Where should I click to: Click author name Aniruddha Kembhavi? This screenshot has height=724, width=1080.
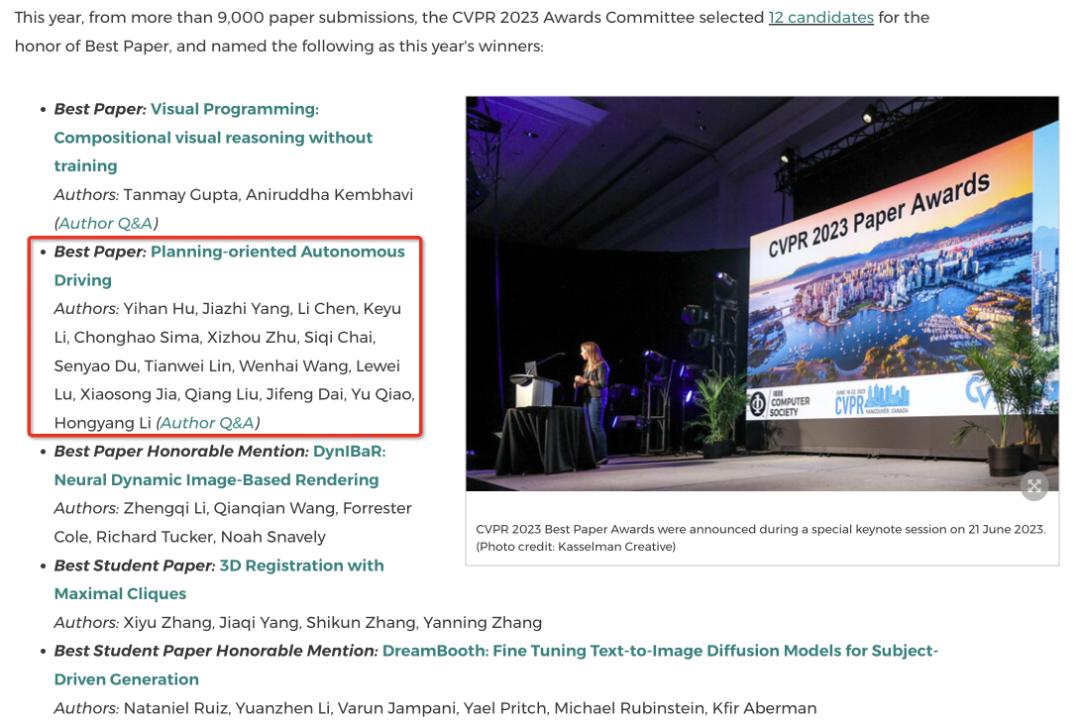pyautogui.click(x=329, y=194)
